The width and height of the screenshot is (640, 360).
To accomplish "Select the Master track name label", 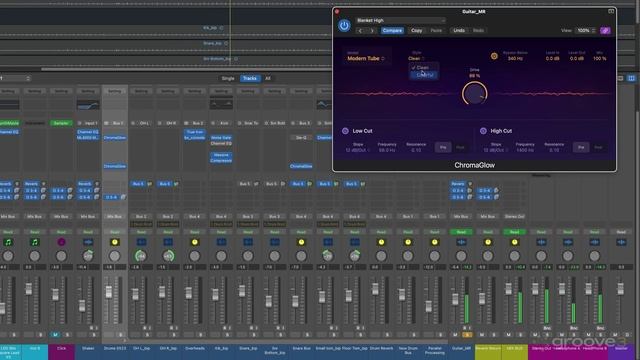I will coord(621,348).
